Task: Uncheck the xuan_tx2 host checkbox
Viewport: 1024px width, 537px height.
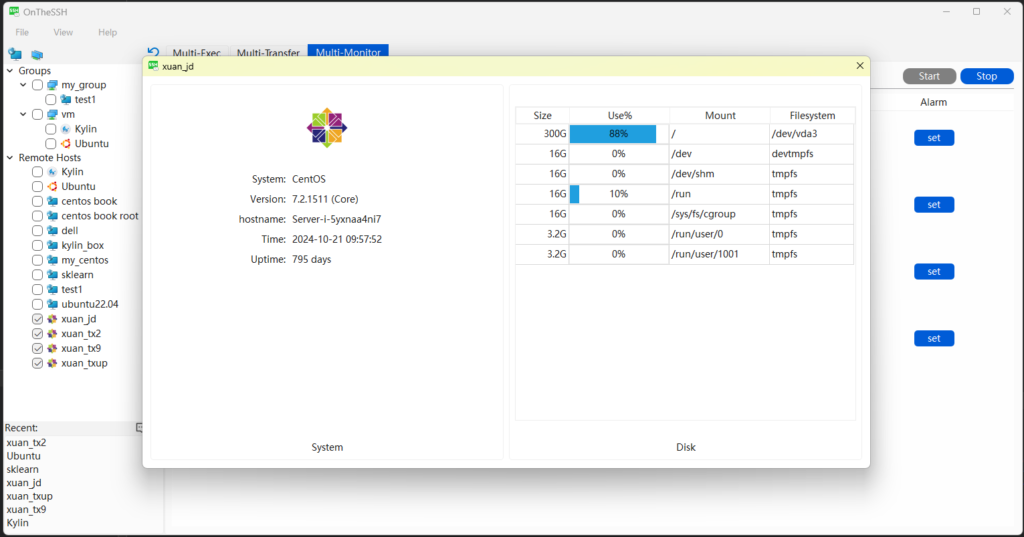Action: 37,334
